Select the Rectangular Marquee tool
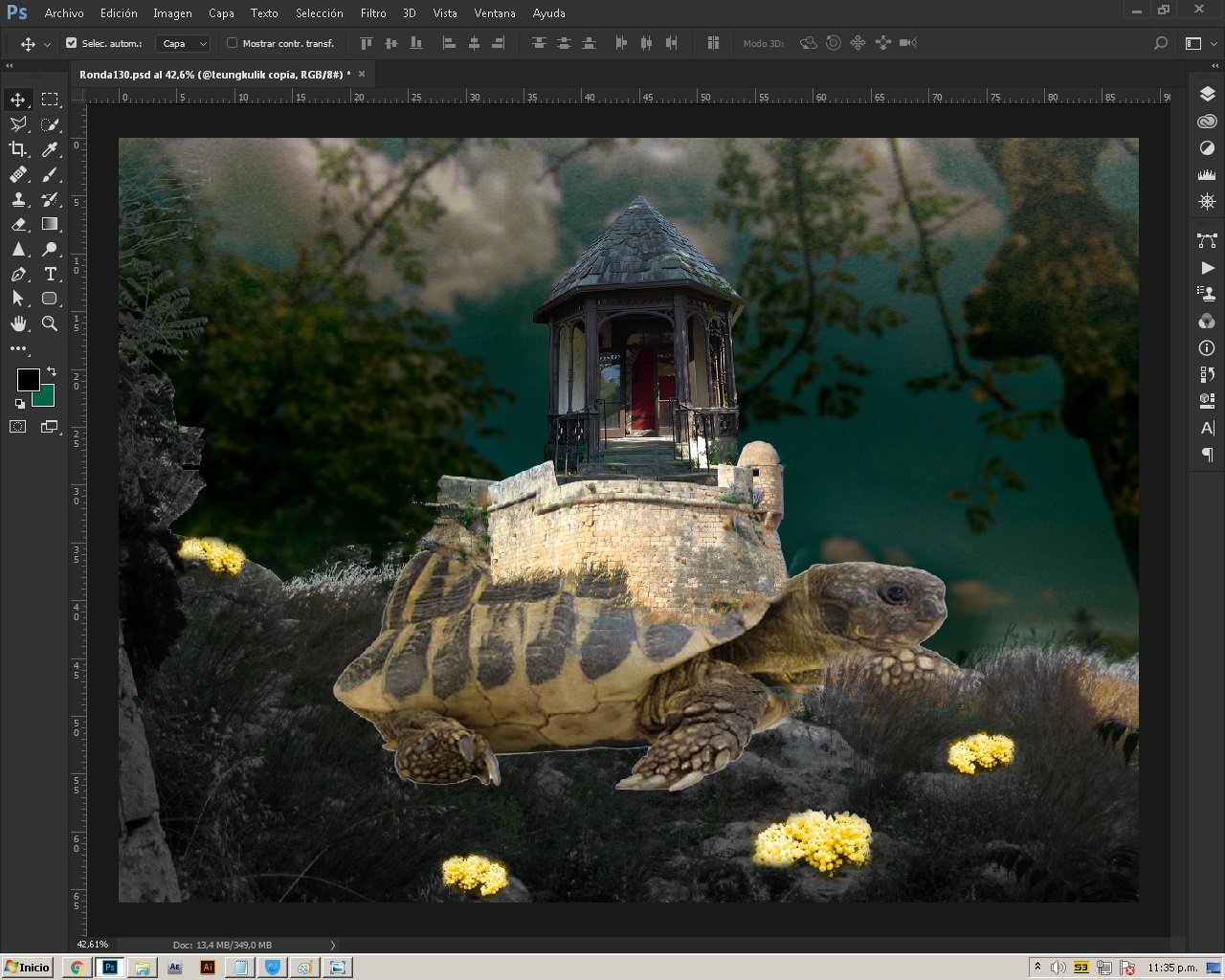Image resolution: width=1225 pixels, height=980 pixels. point(50,100)
